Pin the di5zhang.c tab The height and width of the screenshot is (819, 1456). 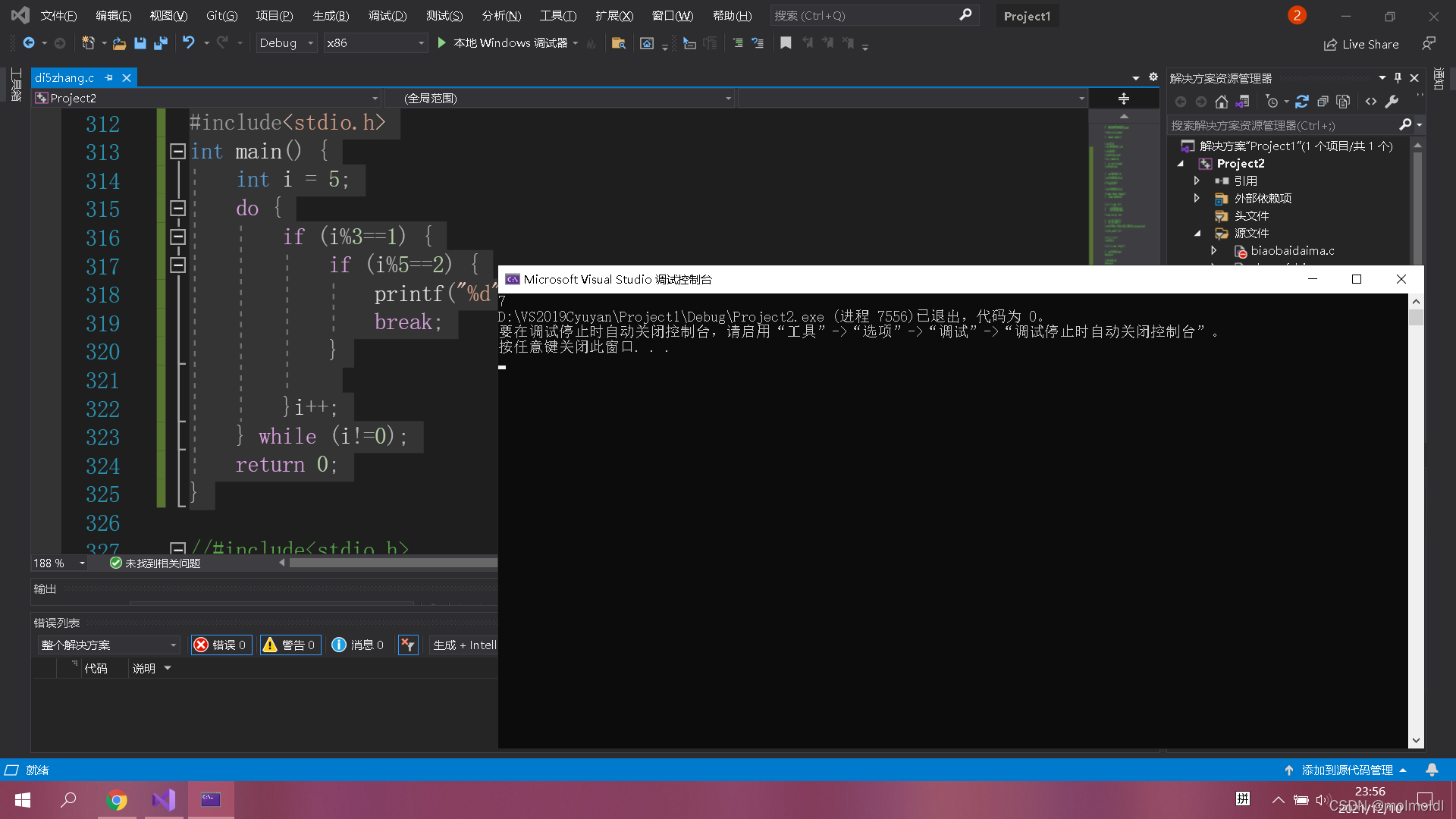[108, 77]
